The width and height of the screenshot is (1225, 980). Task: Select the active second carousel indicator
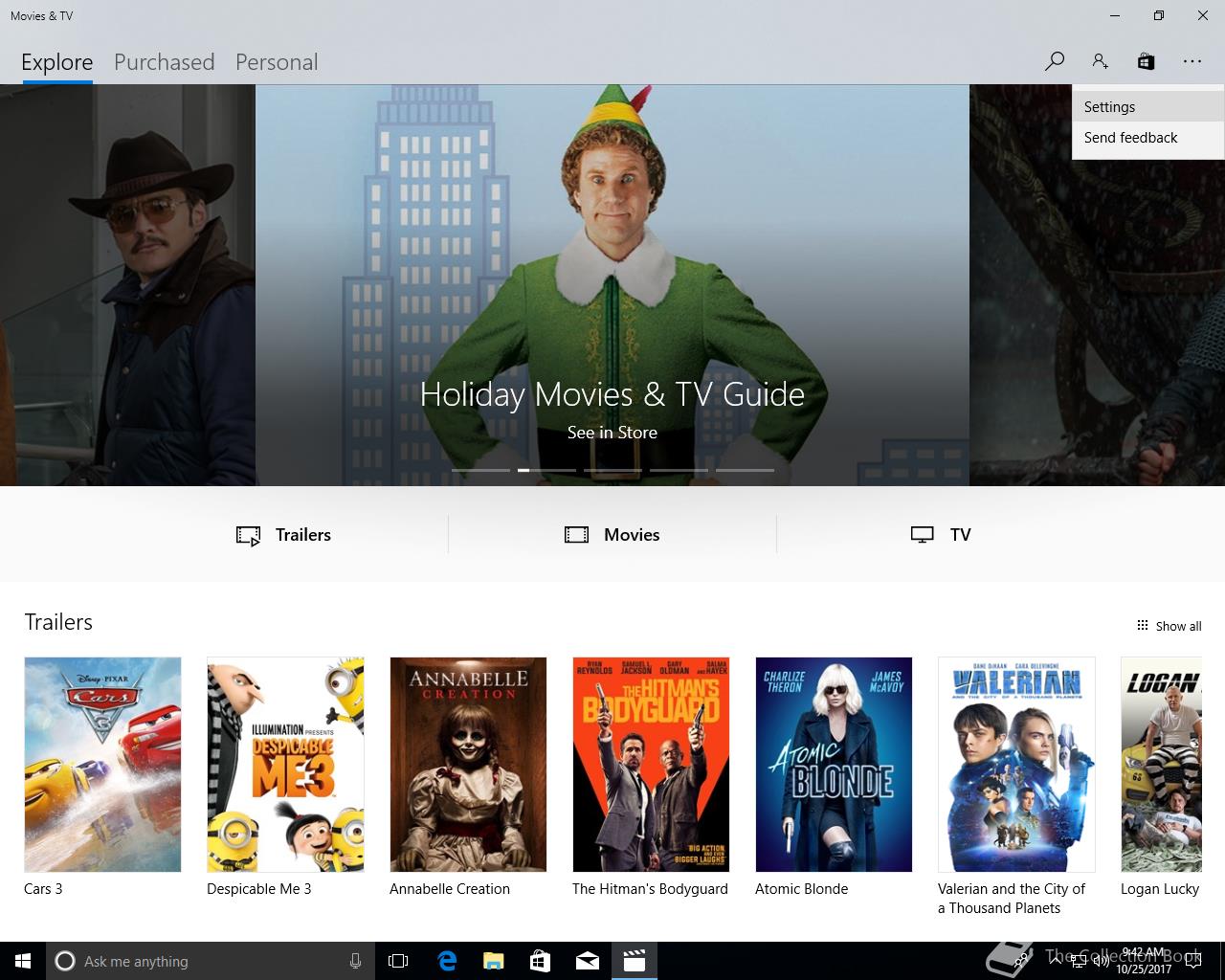tap(546, 470)
